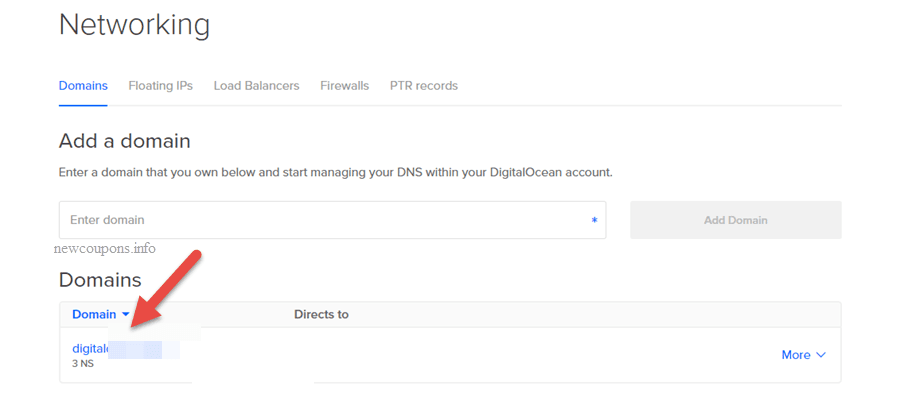Click the chevron next to More
The height and width of the screenshot is (409, 900).
tap(822, 355)
